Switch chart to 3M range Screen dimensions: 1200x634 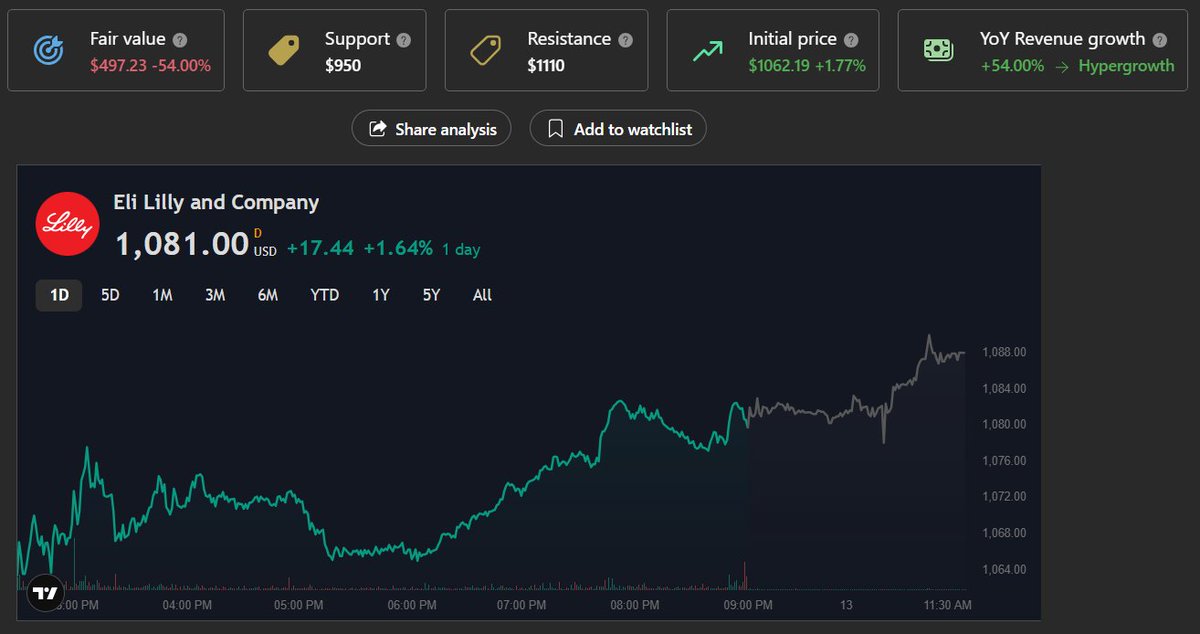[x=215, y=295]
